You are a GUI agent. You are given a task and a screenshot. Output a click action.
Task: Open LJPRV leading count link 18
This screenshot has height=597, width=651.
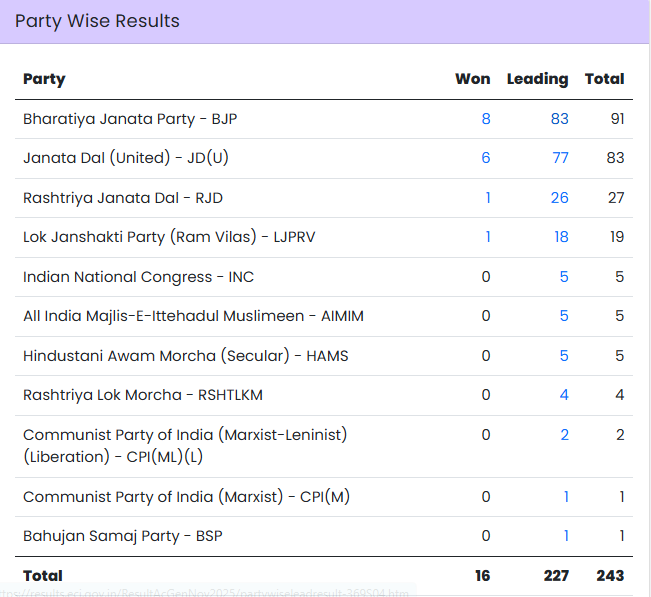(x=561, y=237)
